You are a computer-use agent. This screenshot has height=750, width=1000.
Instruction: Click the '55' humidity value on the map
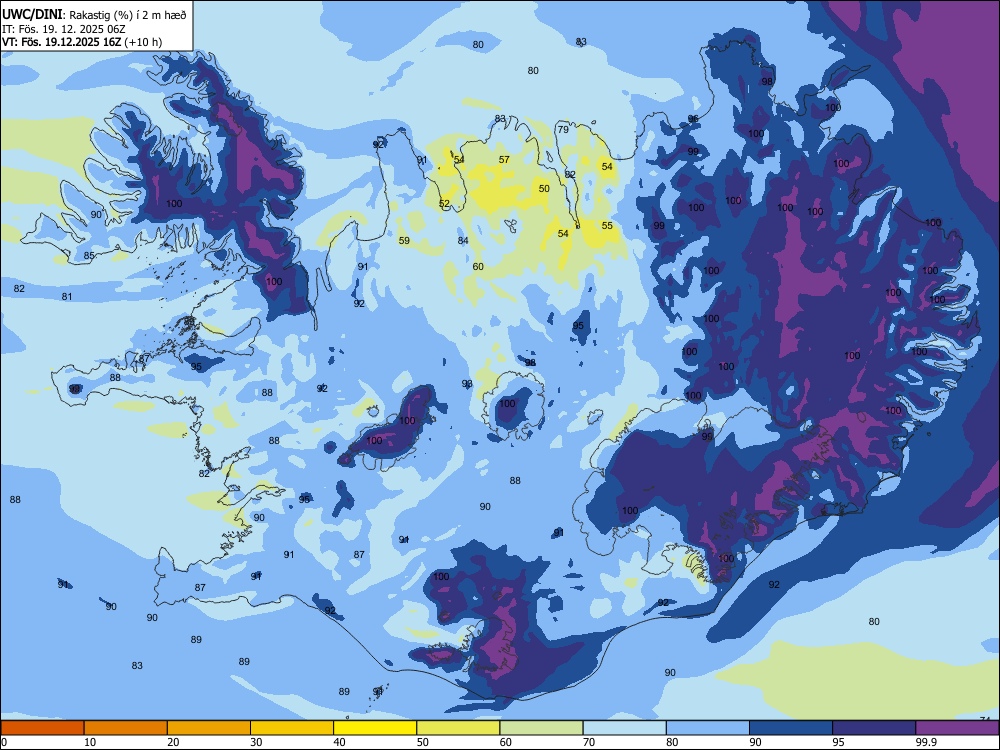pyautogui.click(x=607, y=226)
